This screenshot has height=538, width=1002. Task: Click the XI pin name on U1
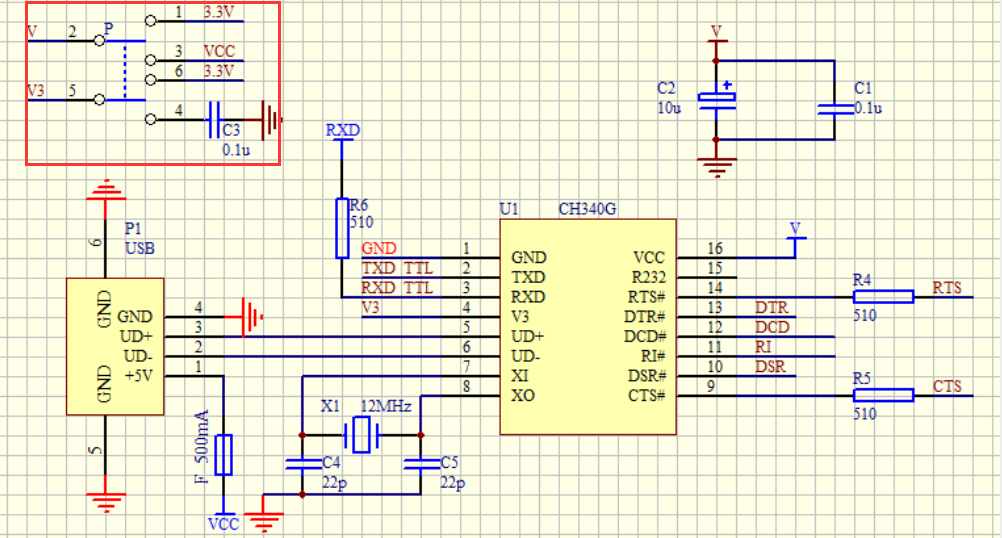pyautogui.click(x=520, y=376)
